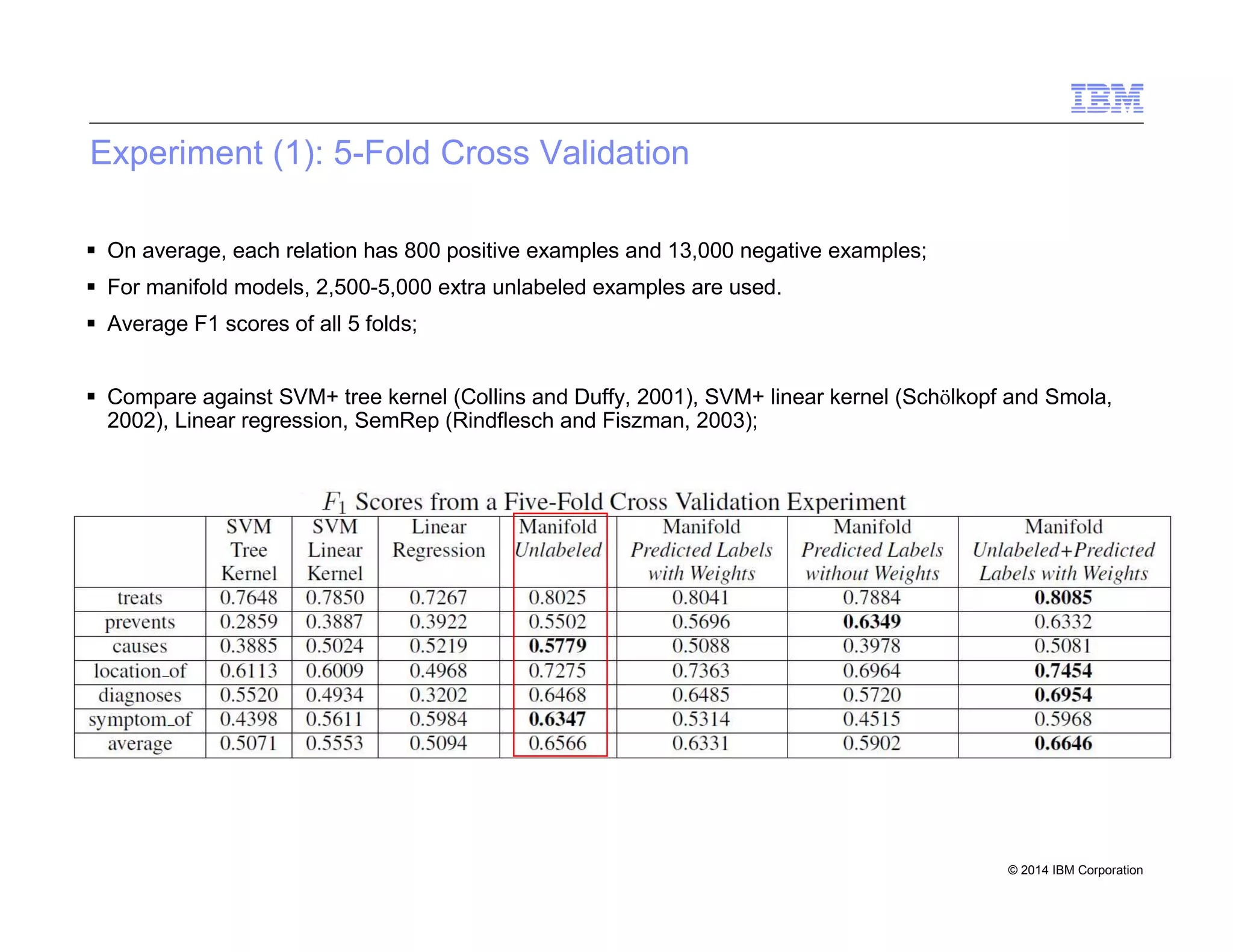Click the bold average value 0.6646

1063,743
